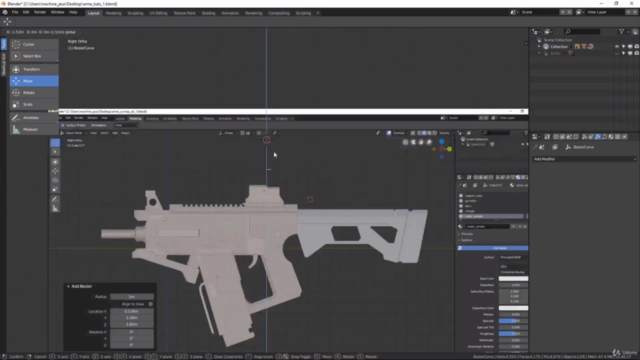
Task: Switch to the Modeling workspace tab
Action: tap(113, 13)
